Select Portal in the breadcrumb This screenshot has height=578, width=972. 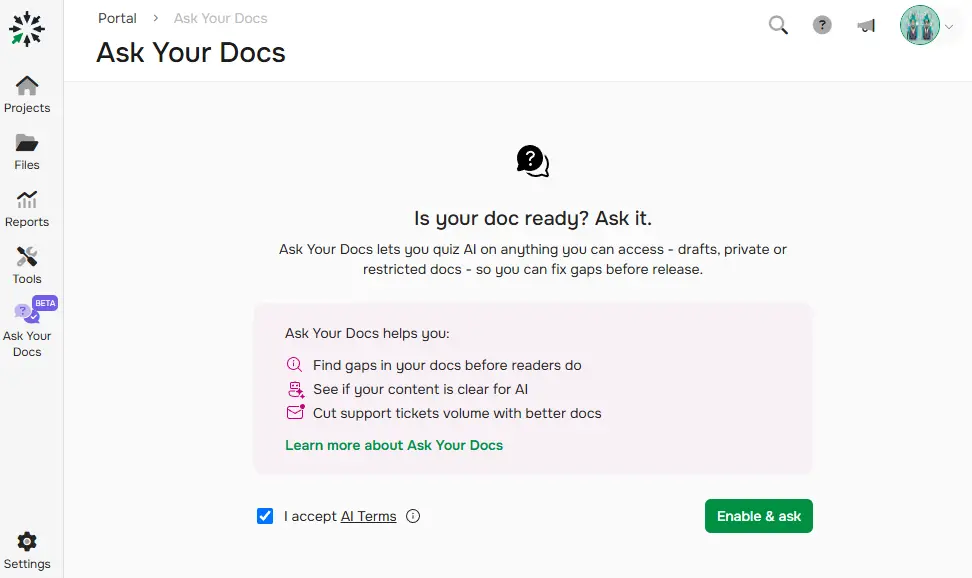coord(117,17)
